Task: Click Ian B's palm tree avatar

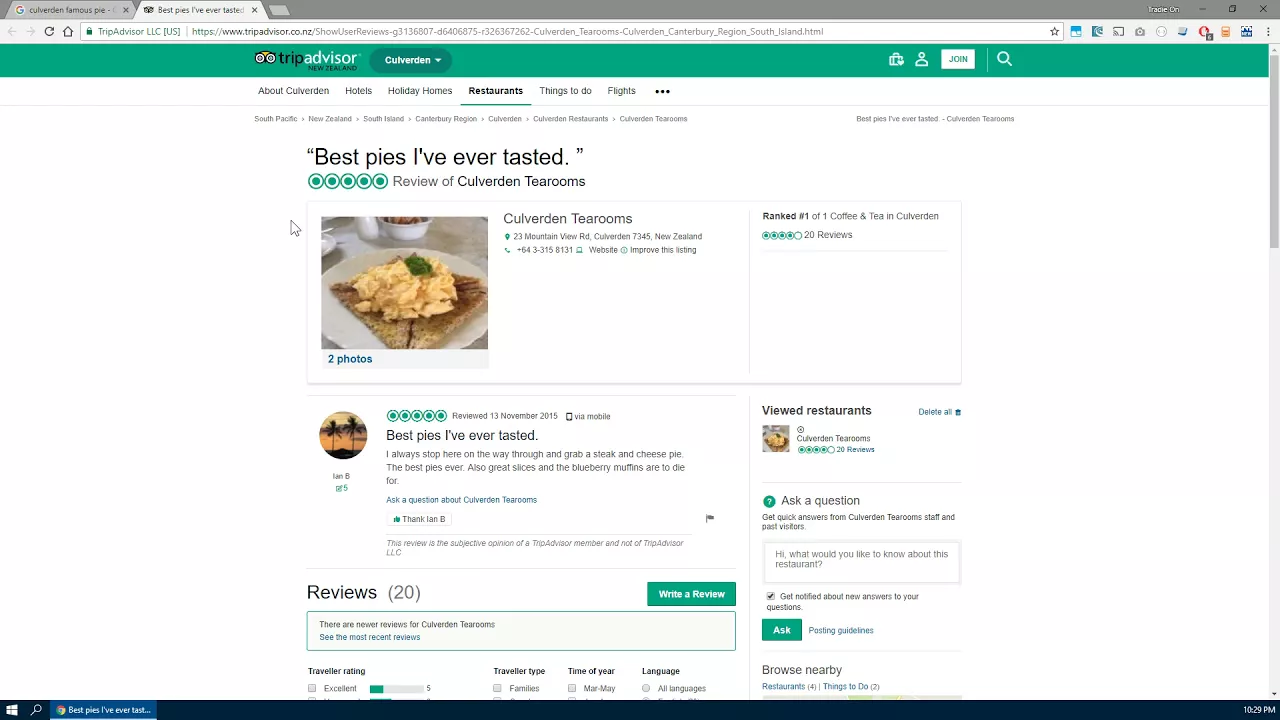Action: coord(343,435)
